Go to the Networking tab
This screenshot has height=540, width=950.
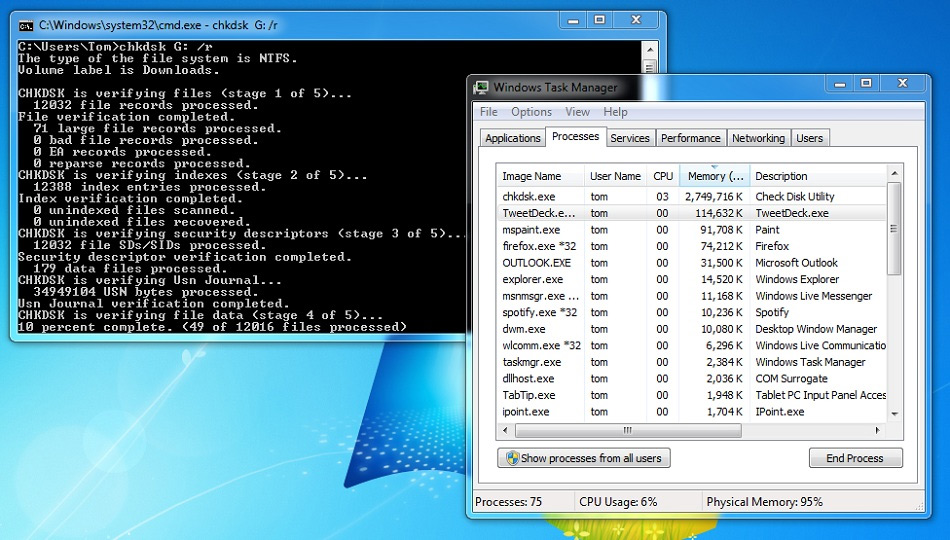tap(758, 138)
